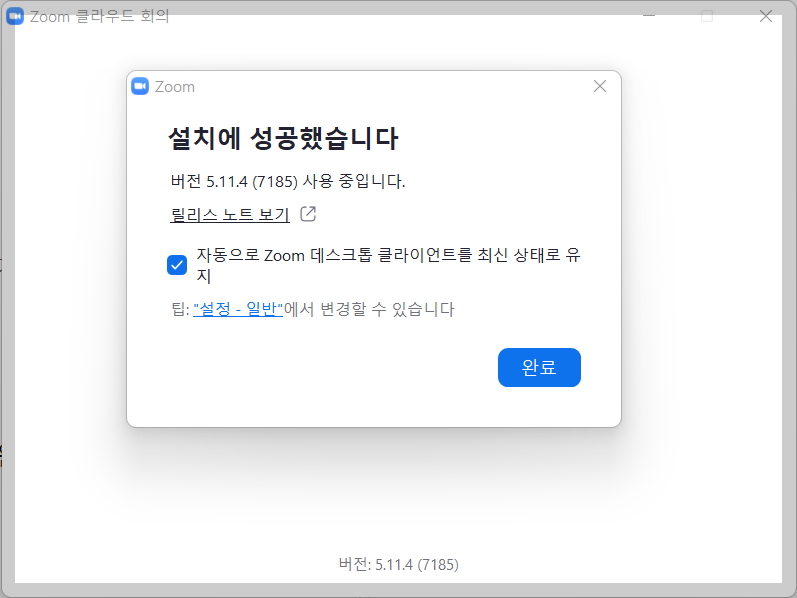Click the Zoom icon in main window title bar

pyautogui.click(x=15, y=16)
